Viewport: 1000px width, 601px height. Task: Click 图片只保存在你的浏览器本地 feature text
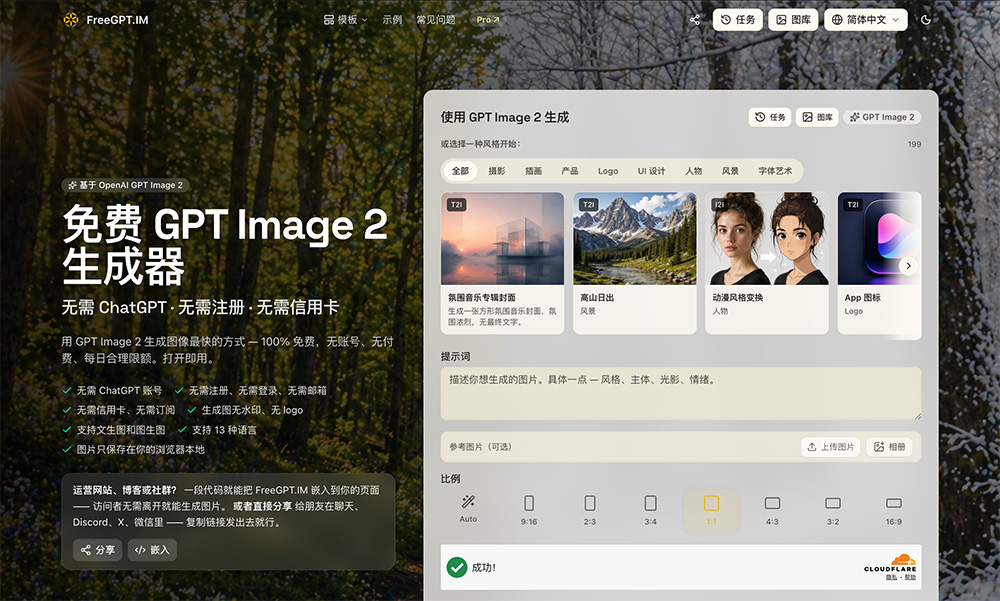click(x=140, y=450)
